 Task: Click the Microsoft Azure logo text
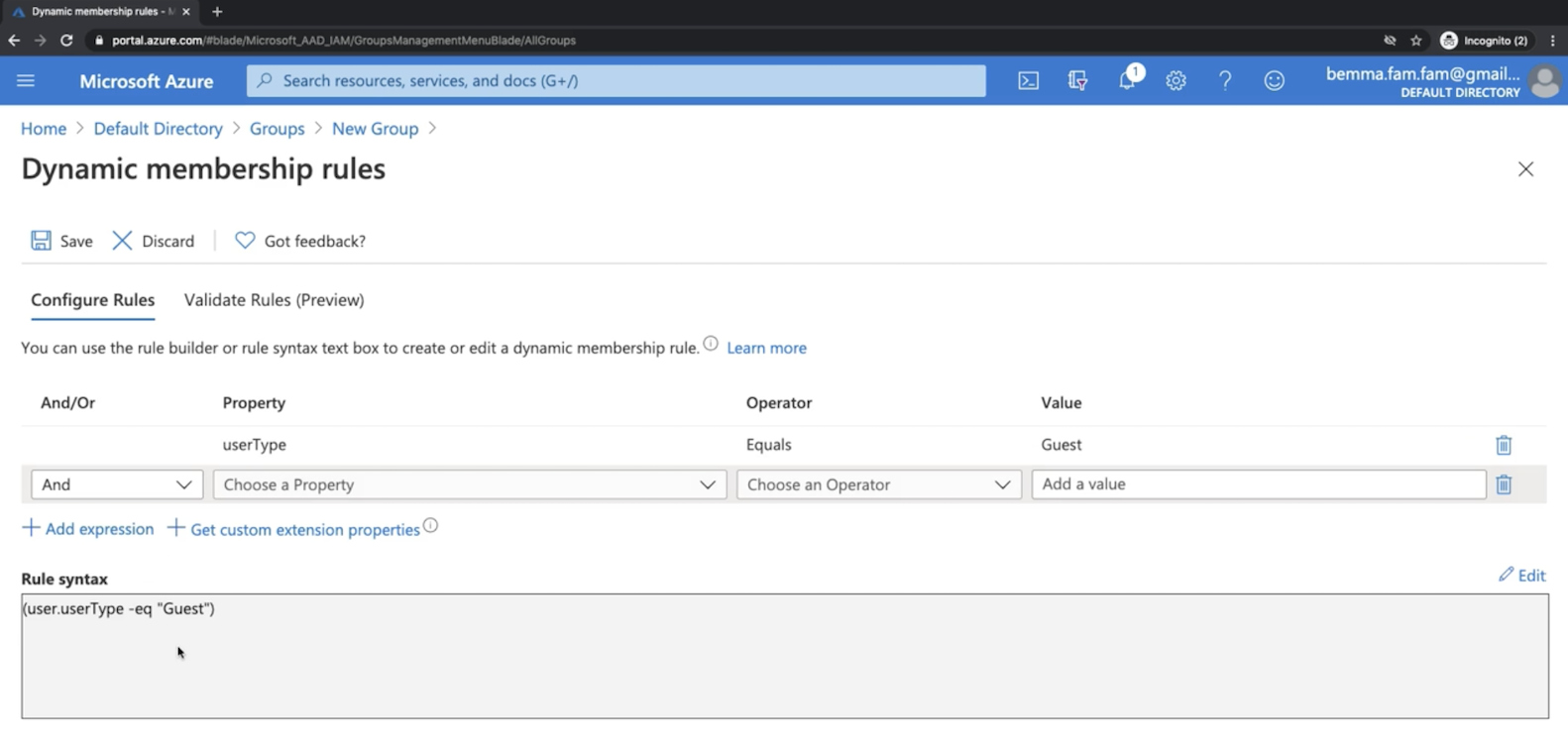(x=147, y=81)
